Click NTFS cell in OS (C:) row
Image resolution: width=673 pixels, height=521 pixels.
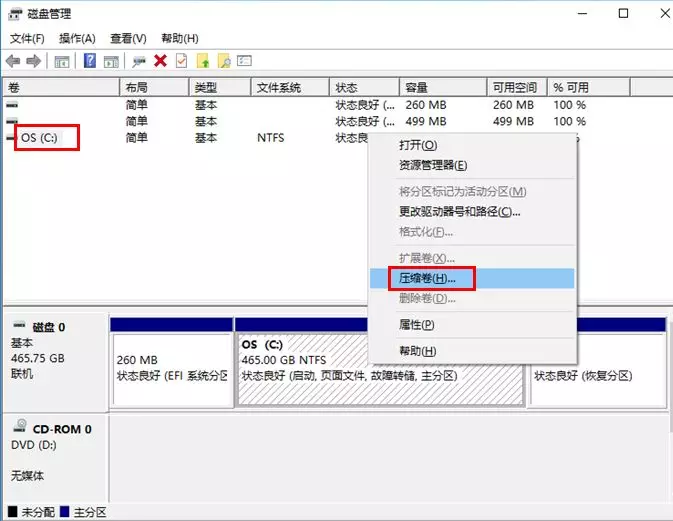(x=270, y=138)
